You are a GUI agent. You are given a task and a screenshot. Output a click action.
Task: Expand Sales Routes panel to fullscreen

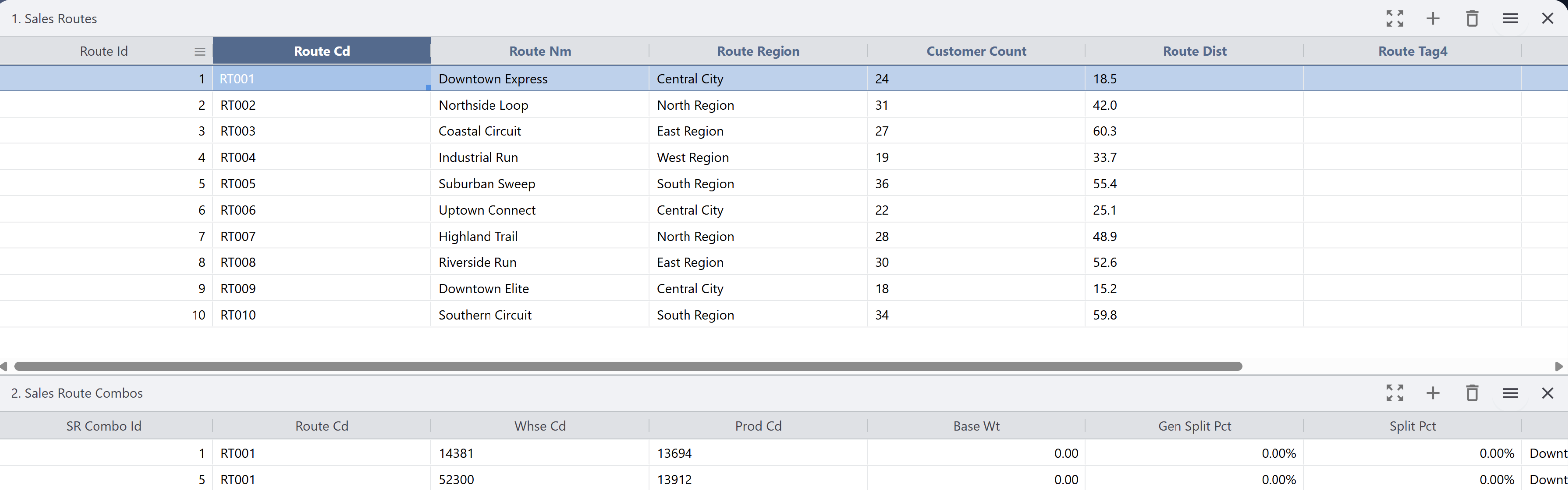coord(1395,18)
